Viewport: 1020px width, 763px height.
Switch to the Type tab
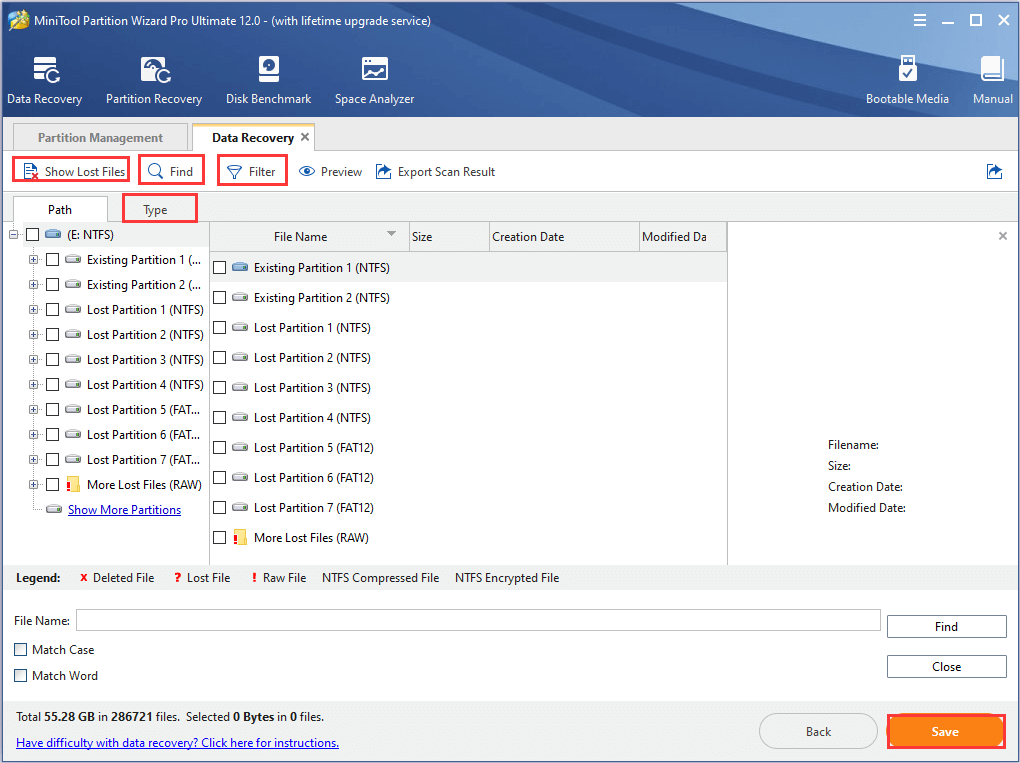click(155, 209)
